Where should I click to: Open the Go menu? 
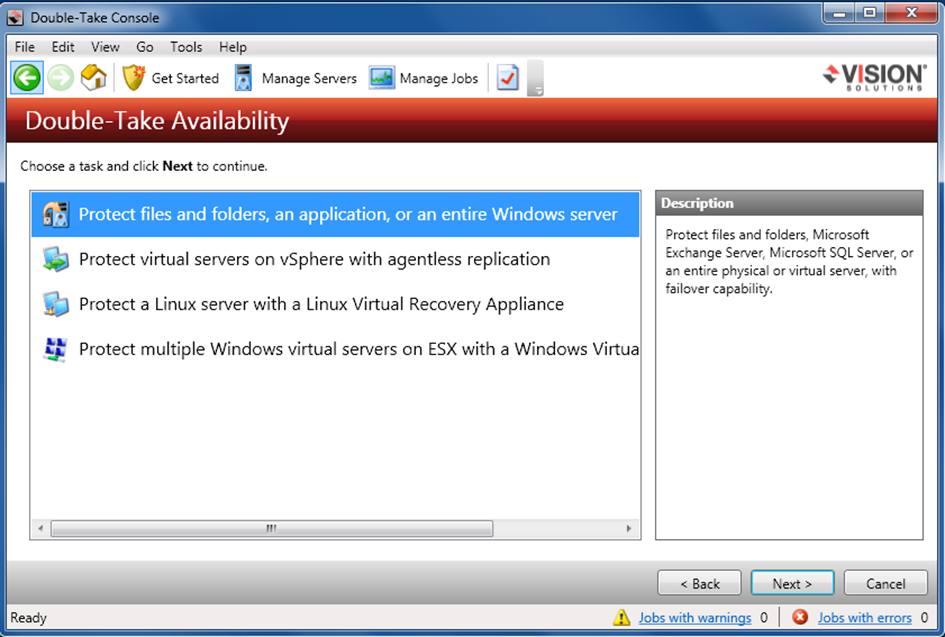pos(145,47)
